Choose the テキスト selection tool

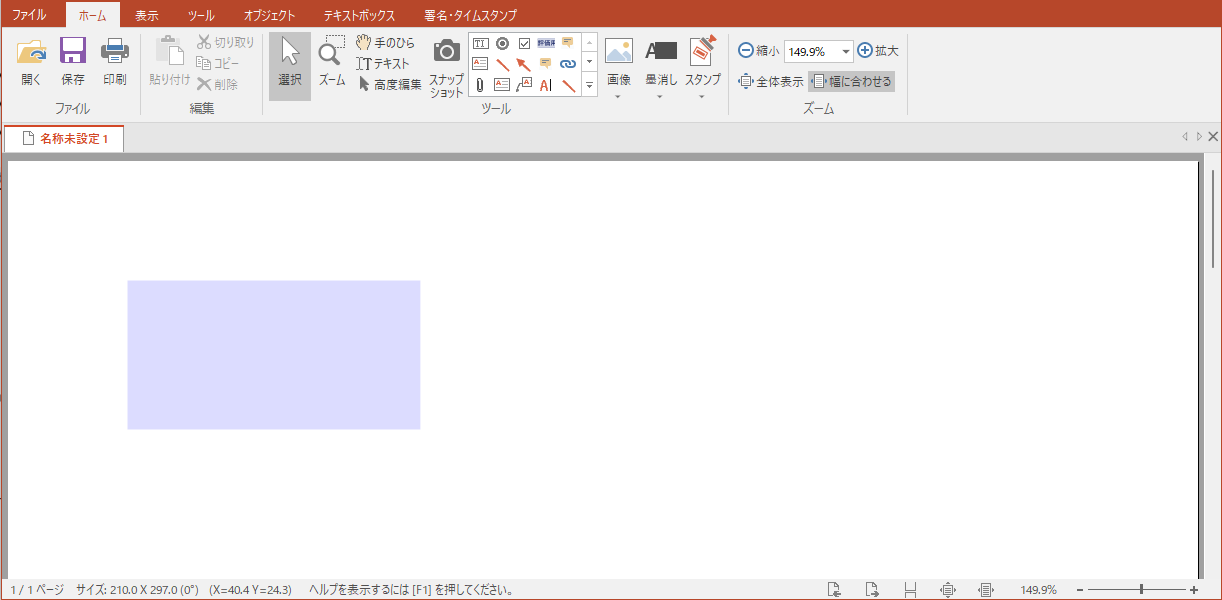[x=384, y=63]
